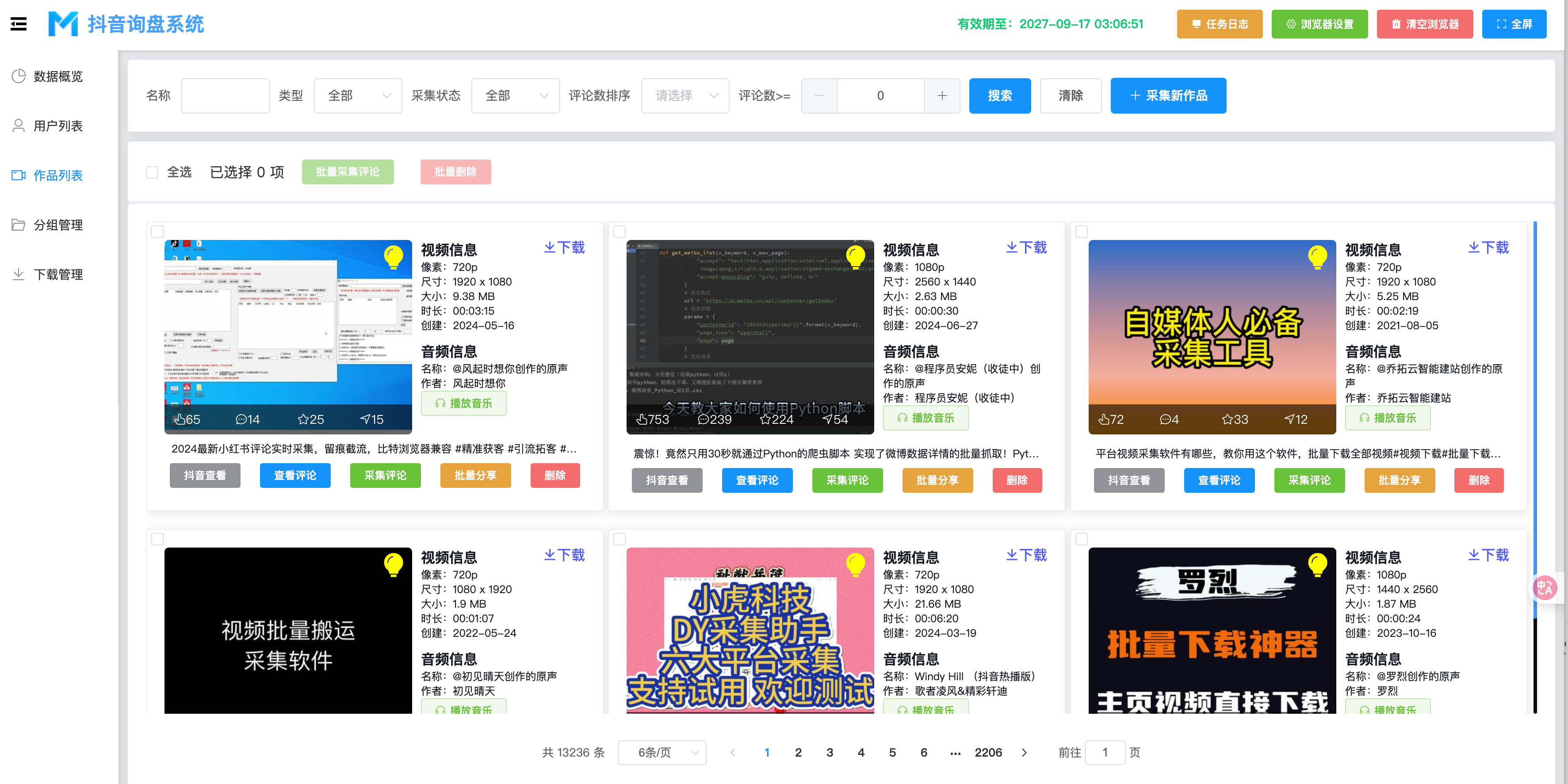Tick the checkbox on the 视频批量搬运 card
The image size is (1568, 784).
158,539
